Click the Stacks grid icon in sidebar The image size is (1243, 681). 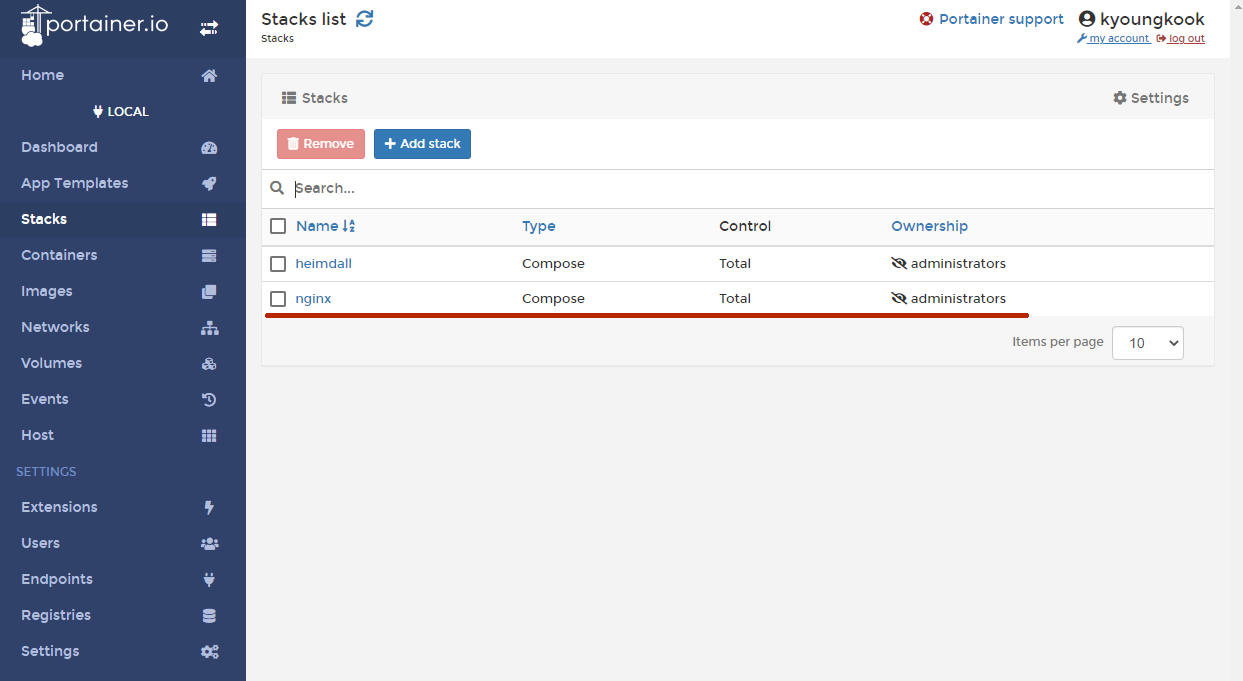209,220
